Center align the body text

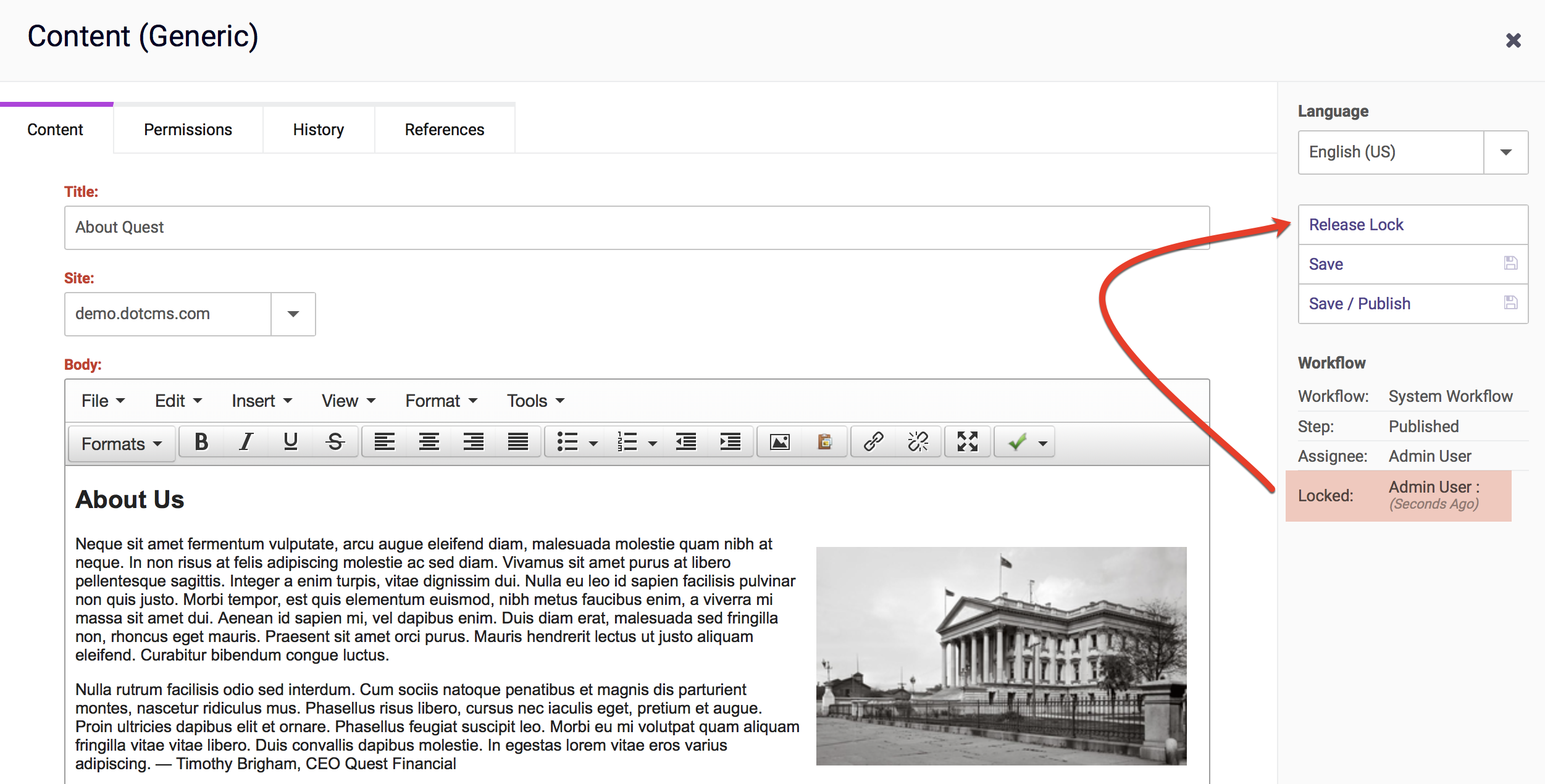[x=429, y=442]
